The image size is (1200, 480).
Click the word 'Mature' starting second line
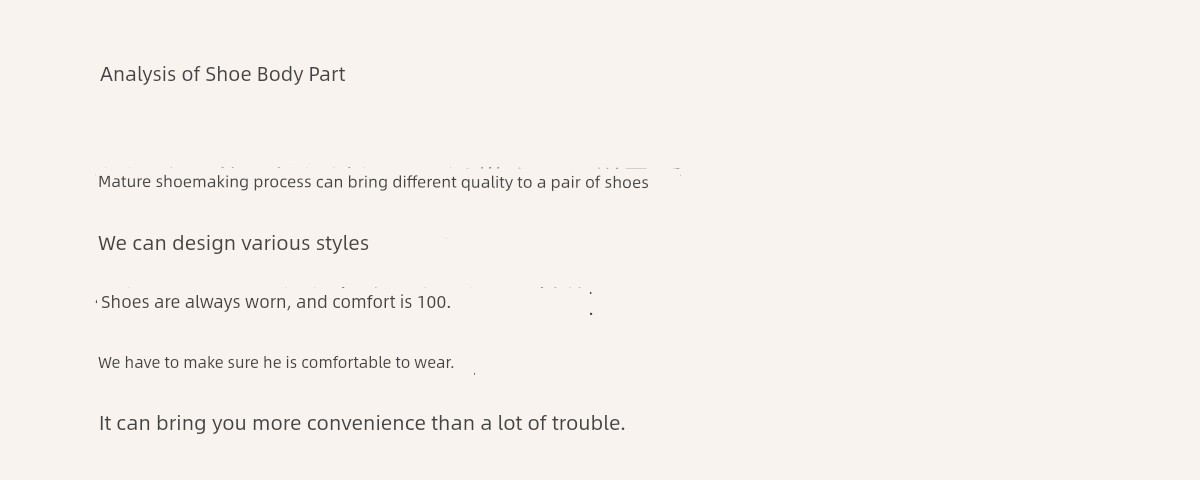click(124, 182)
